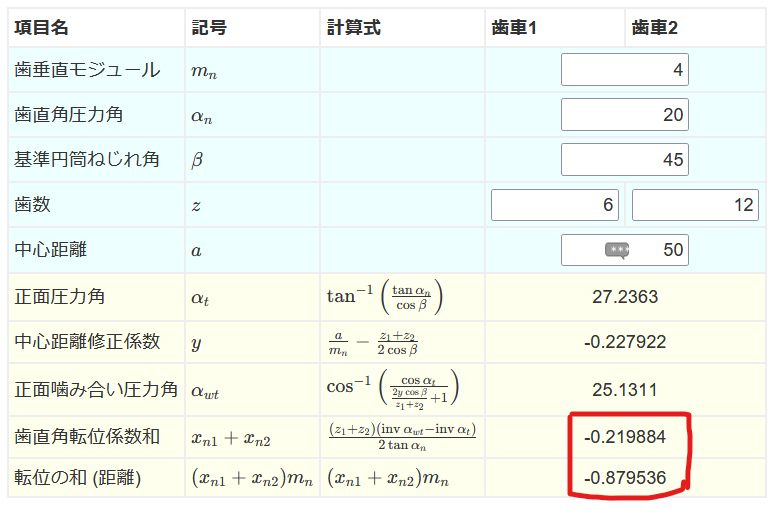Click the result value -0.227922
The image size is (780, 515).
(625, 342)
